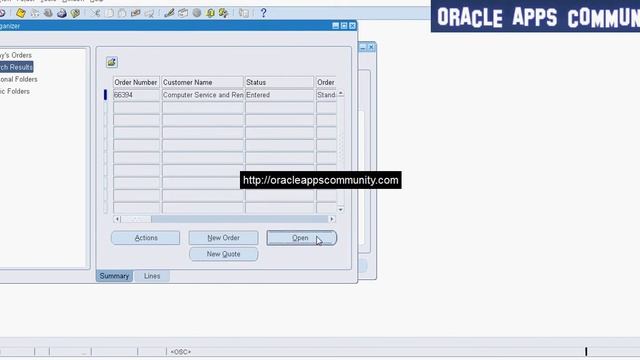The width and height of the screenshot is (640, 360).
Task: Click the New Quote button
Action: [223, 254]
